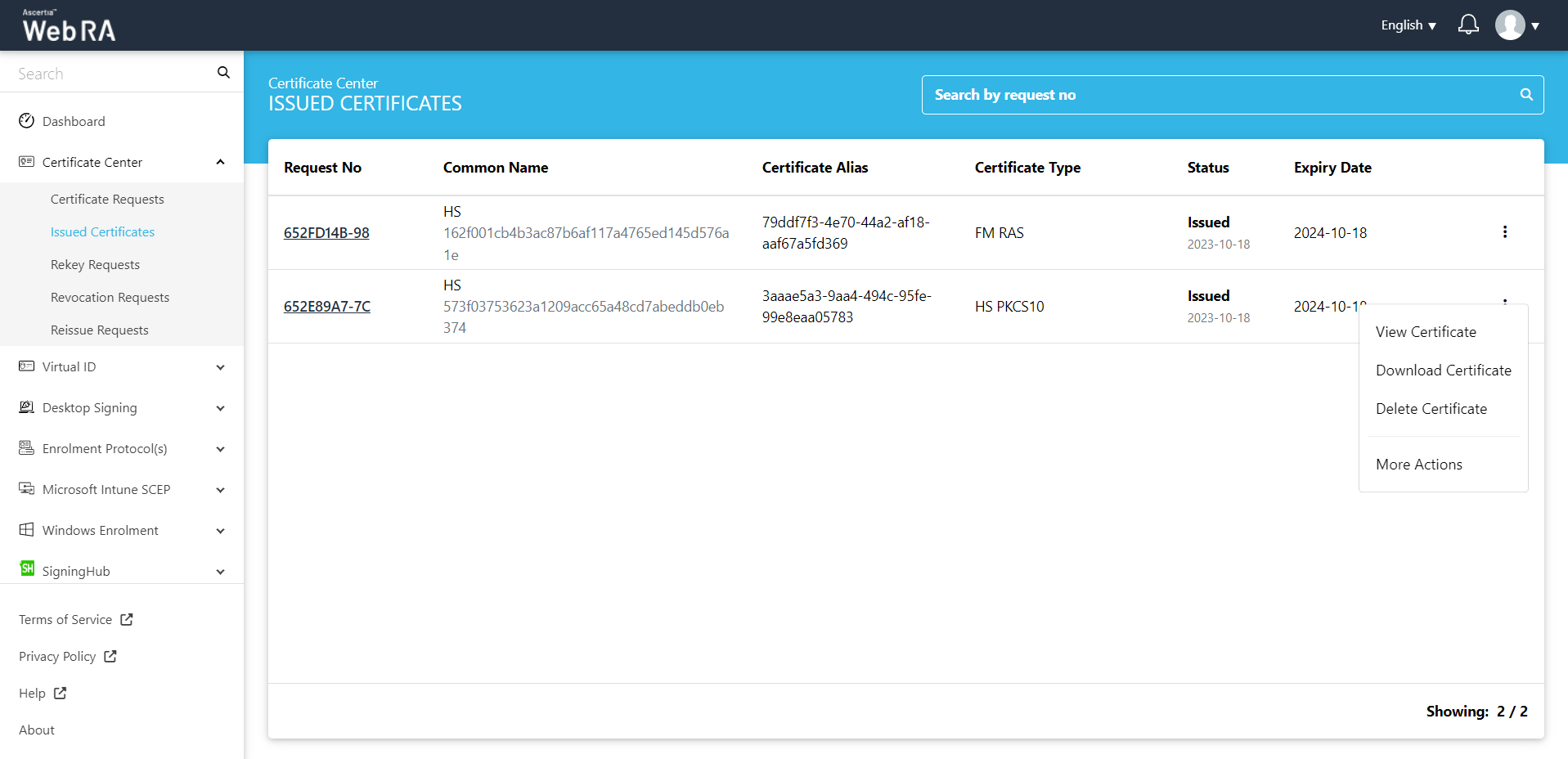Viewport: 1568px width, 759px height.
Task: Click the SigningHub green logo icon
Action: pyautogui.click(x=27, y=568)
